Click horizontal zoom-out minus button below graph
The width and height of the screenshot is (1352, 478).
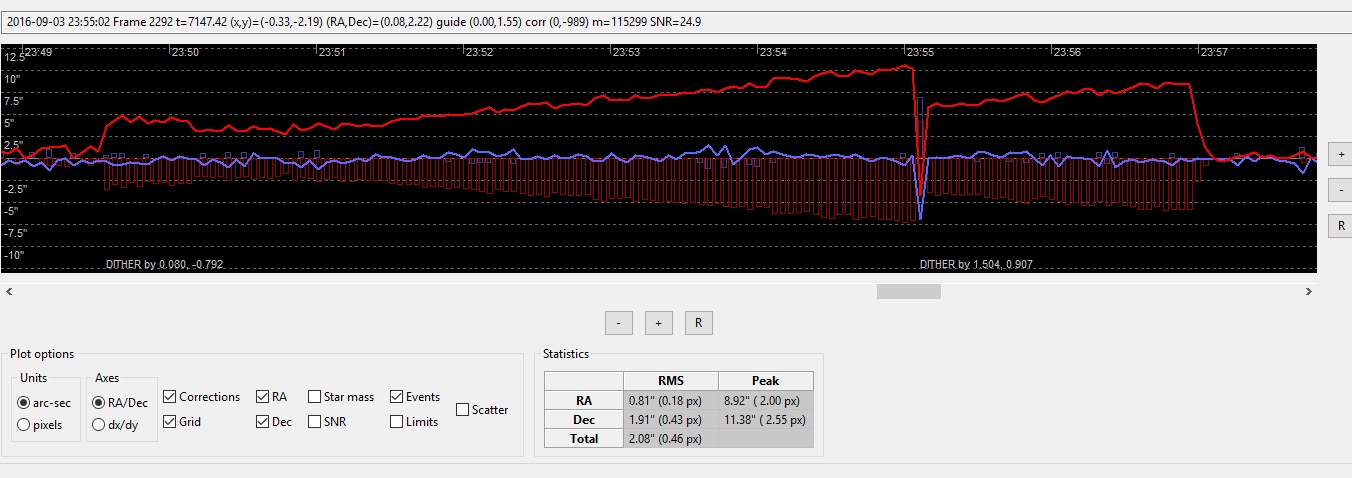coord(619,323)
